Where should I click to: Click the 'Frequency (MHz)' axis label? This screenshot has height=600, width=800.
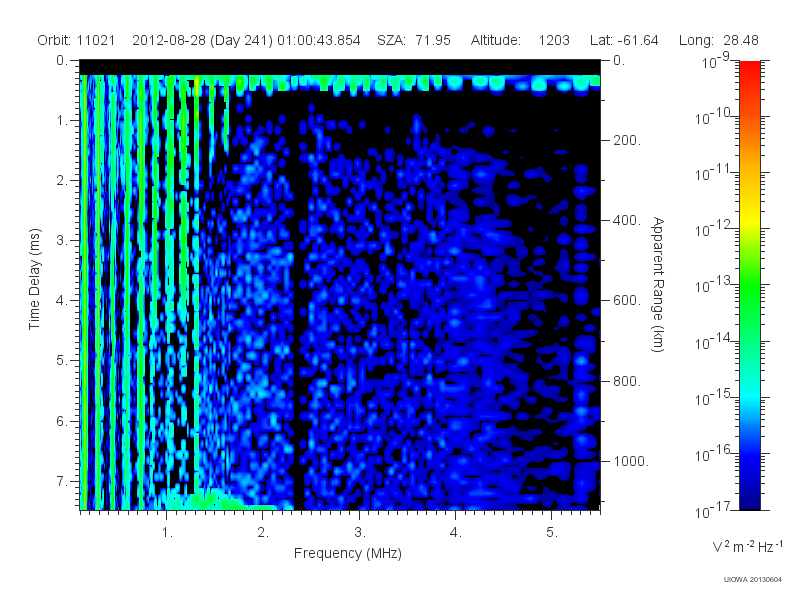coord(347,554)
